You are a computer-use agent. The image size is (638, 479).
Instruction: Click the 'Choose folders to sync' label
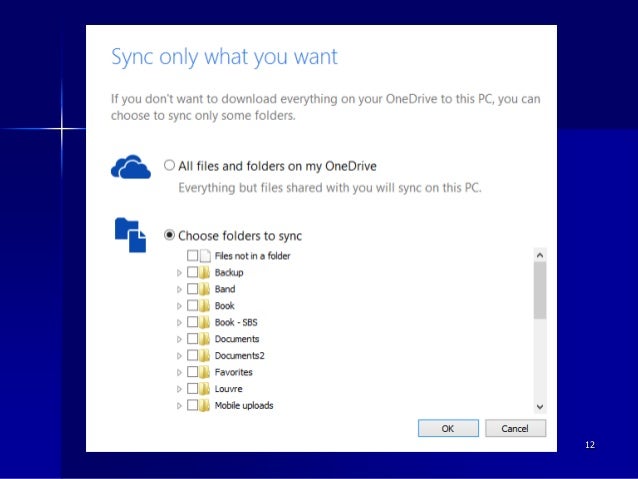(240, 236)
